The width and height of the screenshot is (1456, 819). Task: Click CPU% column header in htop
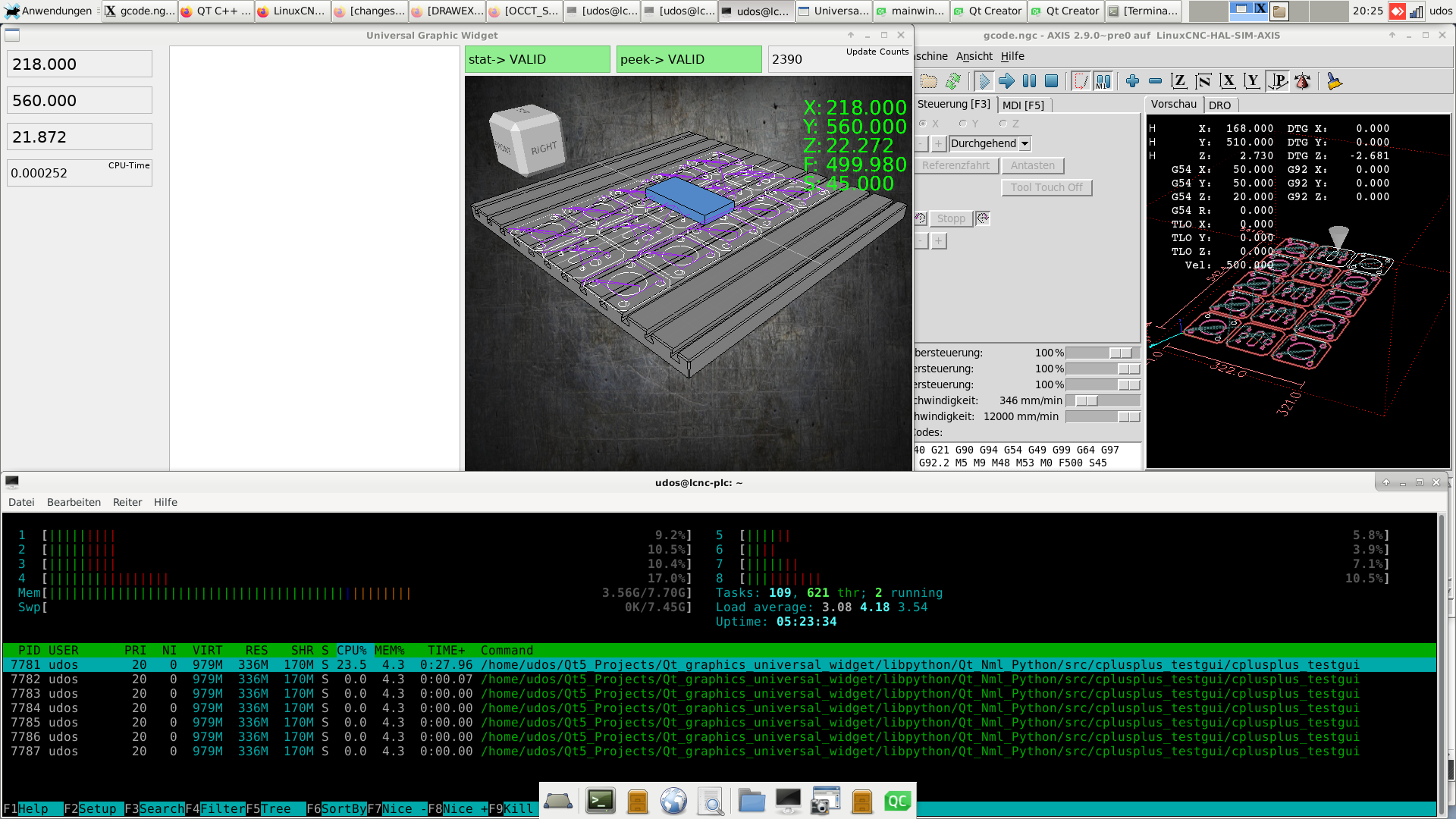(352, 651)
